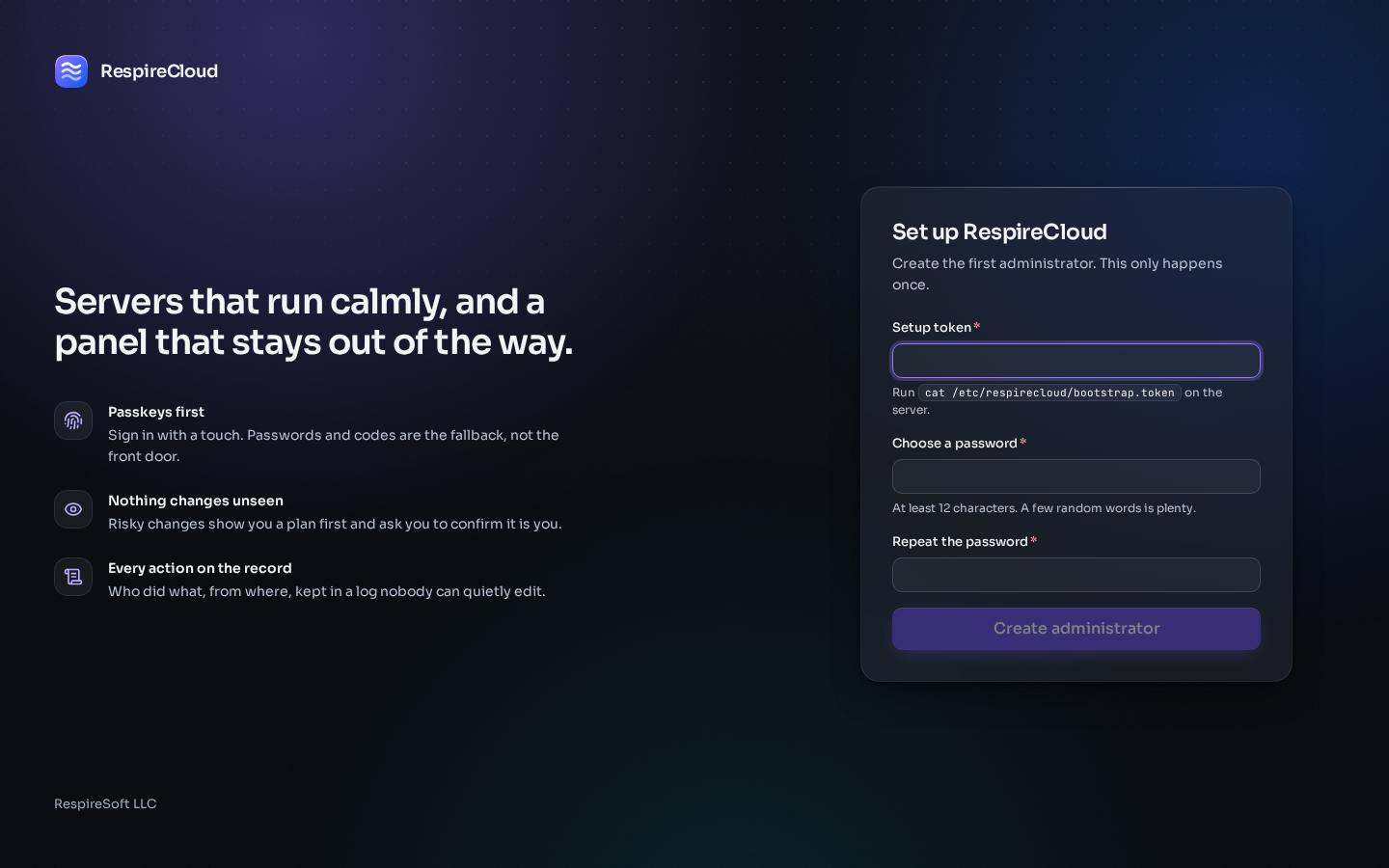The height and width of the screenshot is (868, 1389).
Task: Click the Setup token label
Action: pyautogui.click(x=932, y=327)
